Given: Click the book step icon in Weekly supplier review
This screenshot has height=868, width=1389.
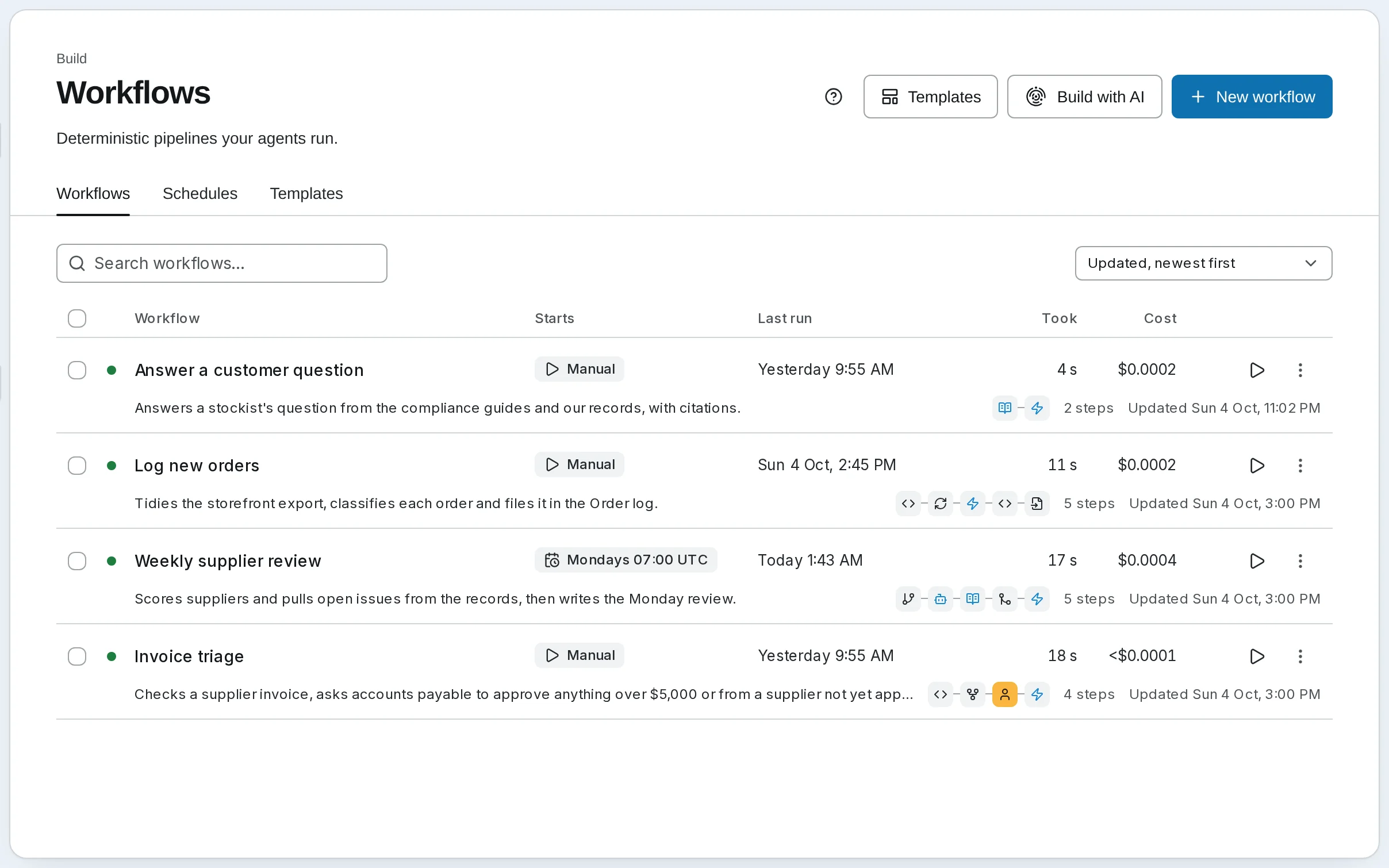Looking at the screenshot, I should click(972, 599).
